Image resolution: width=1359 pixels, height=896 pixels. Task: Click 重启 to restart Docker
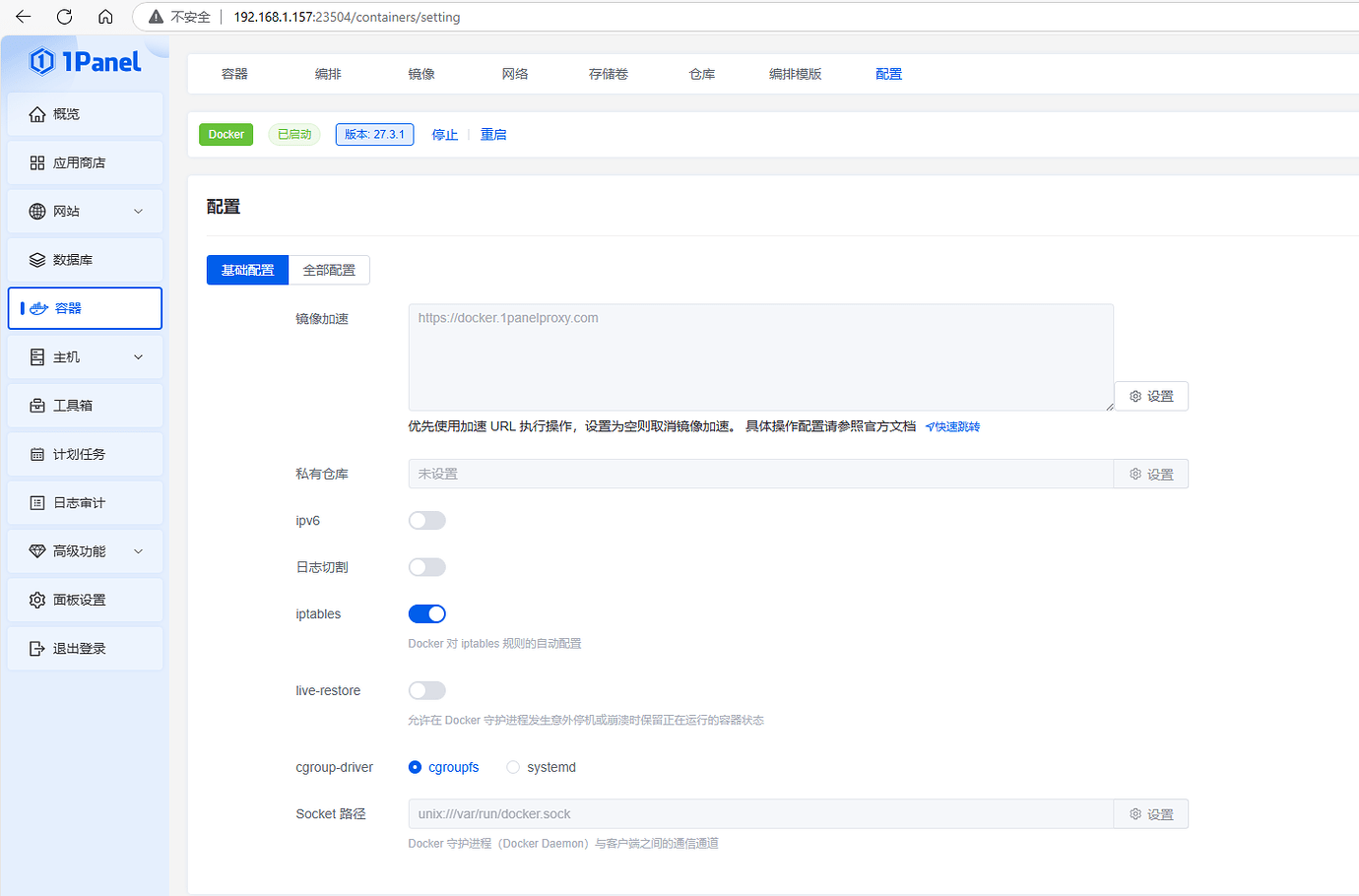click(493, 134)
